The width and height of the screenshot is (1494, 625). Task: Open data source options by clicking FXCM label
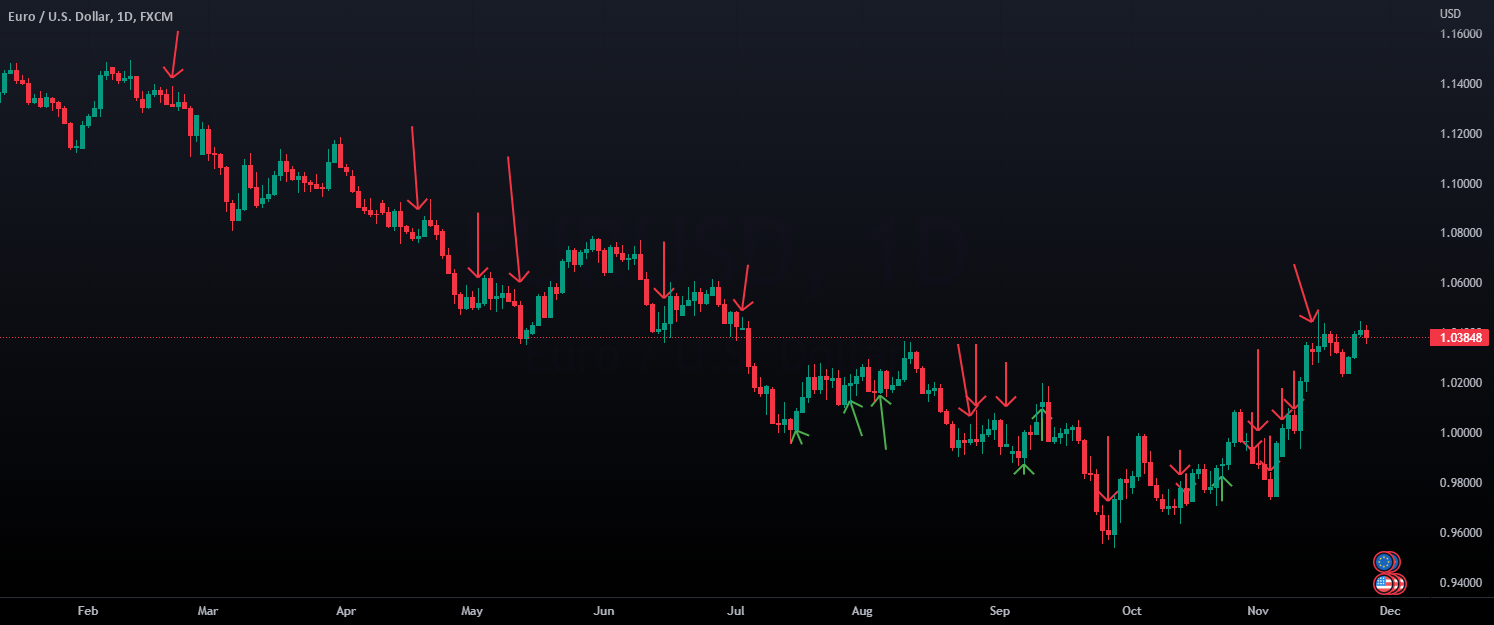coord(155,16)
